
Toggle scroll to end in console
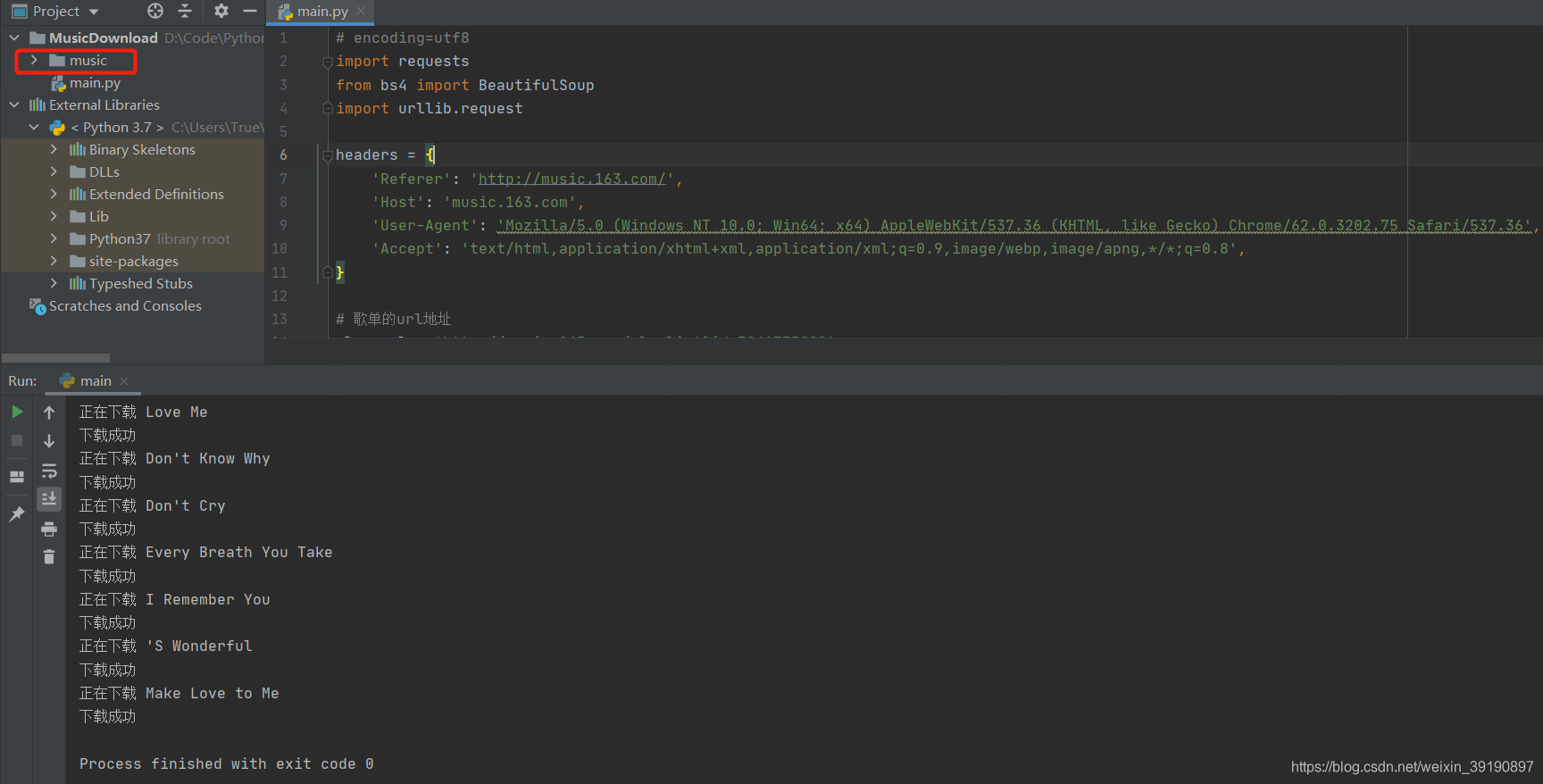(x=49, y=498)
